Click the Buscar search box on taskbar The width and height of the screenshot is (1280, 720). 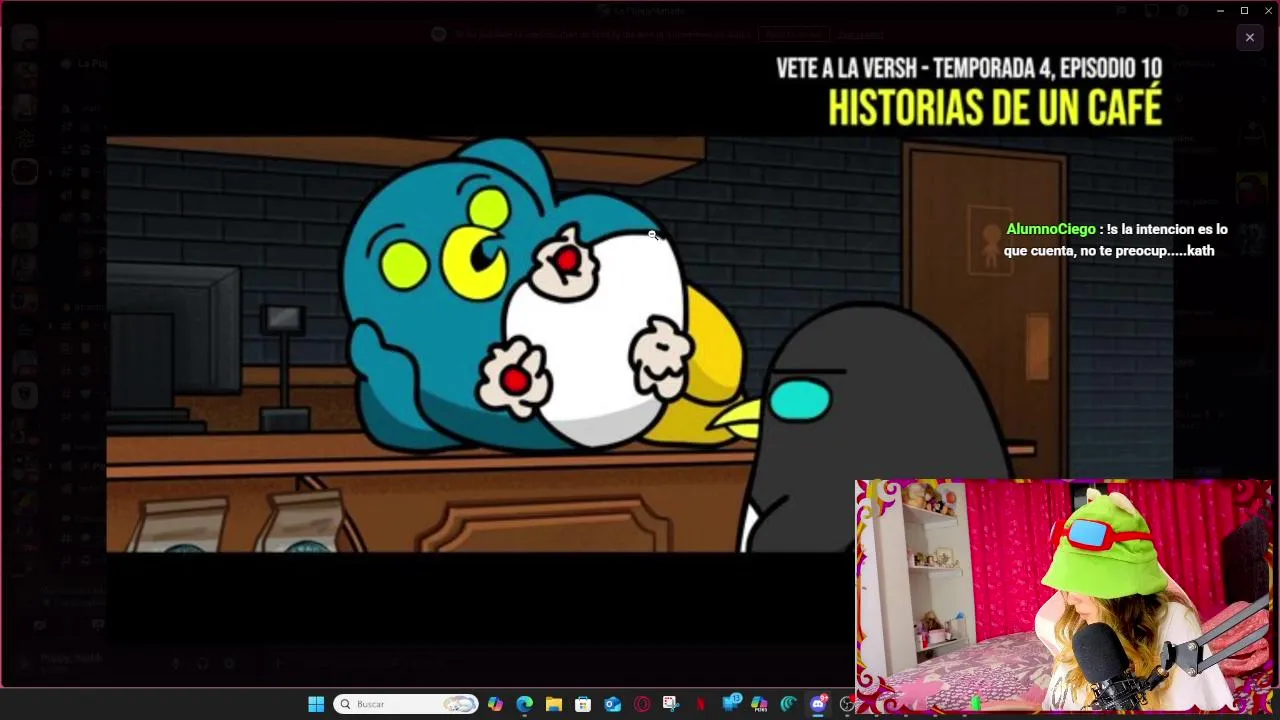406,704
